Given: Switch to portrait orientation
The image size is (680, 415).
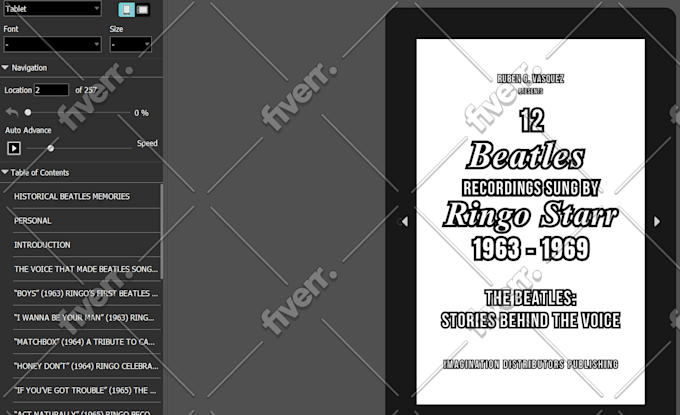Looking at the screenshot, I should 126,10.
